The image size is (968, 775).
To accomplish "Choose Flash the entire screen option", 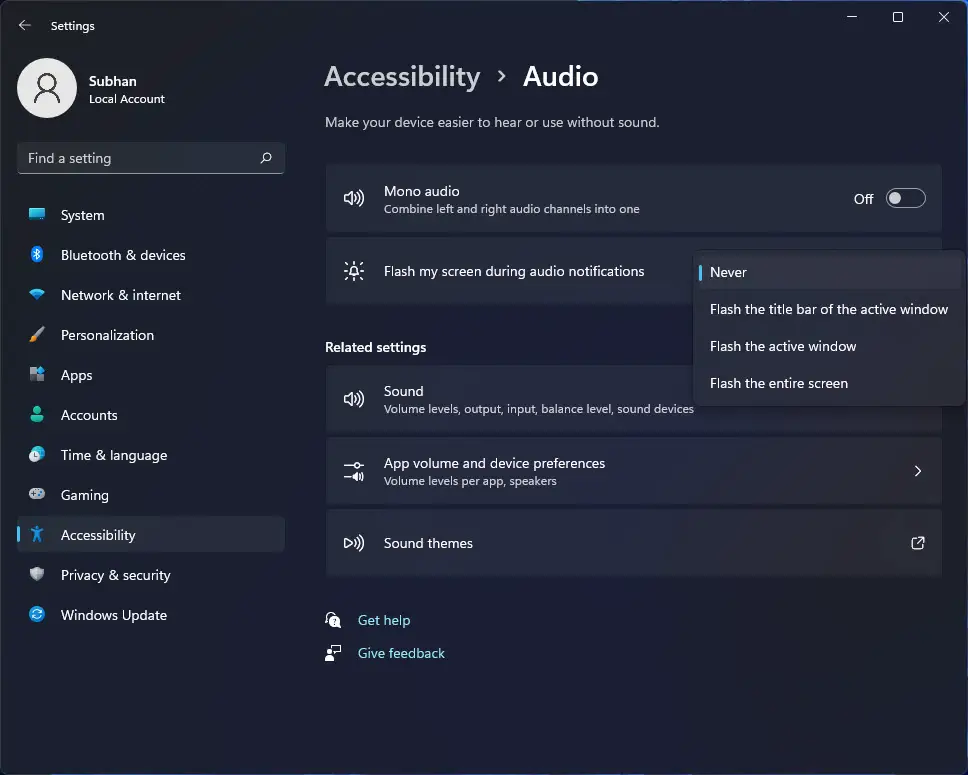I will (x=828, y=383).
